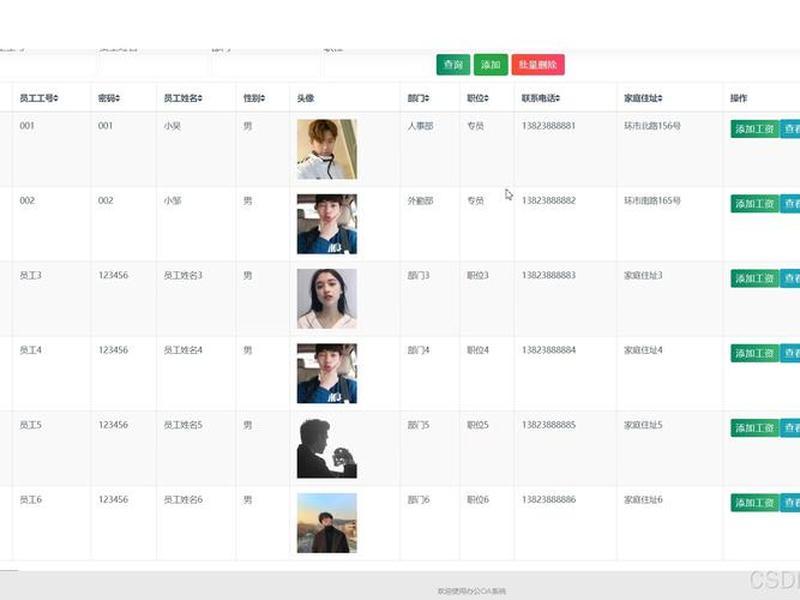This screenshot has height=600, width=800.
Task: Select phone number 13823888884
Action: tap(548, 350)
